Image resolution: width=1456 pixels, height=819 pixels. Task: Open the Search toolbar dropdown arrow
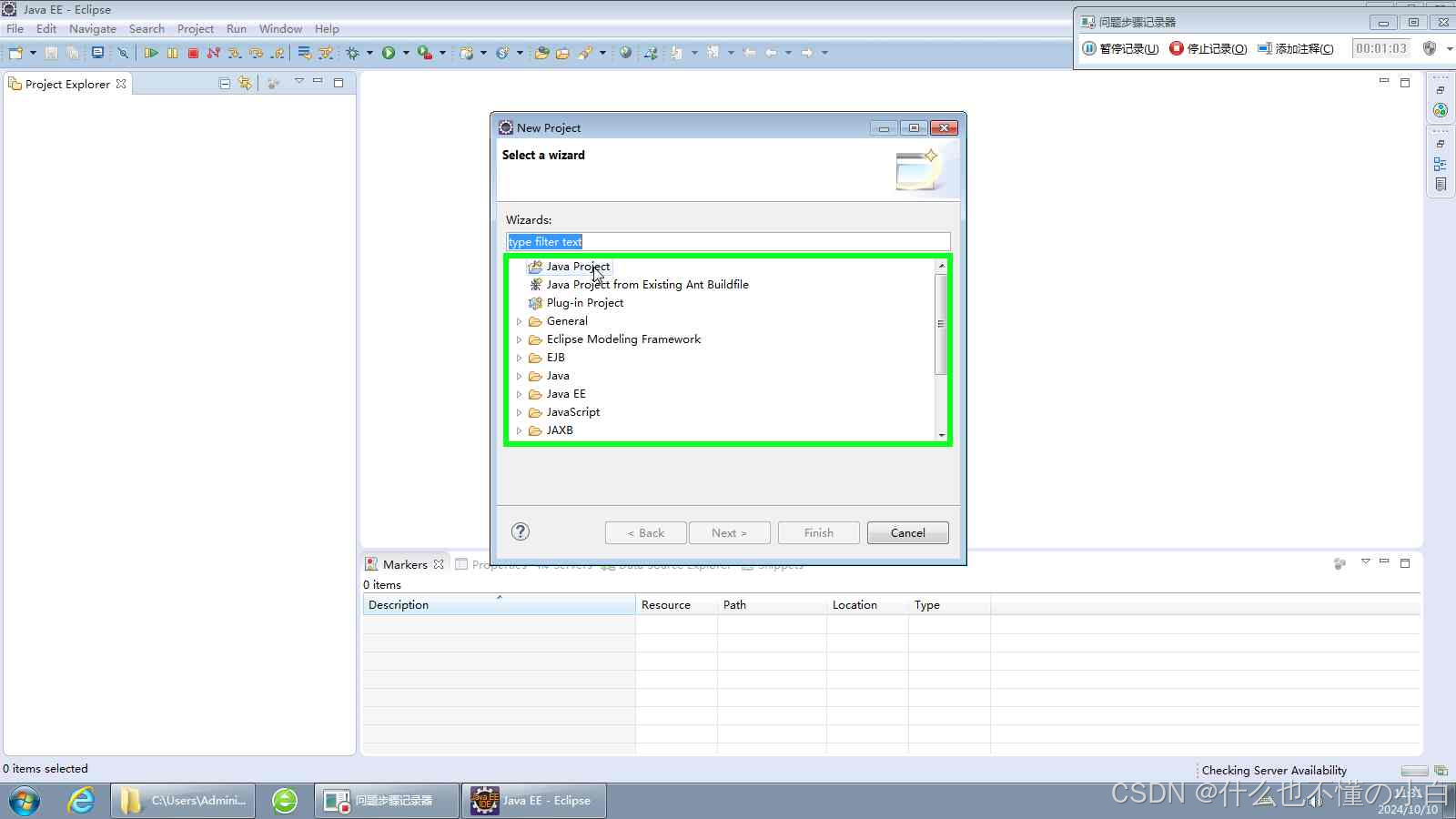click(x=602, y=53)
